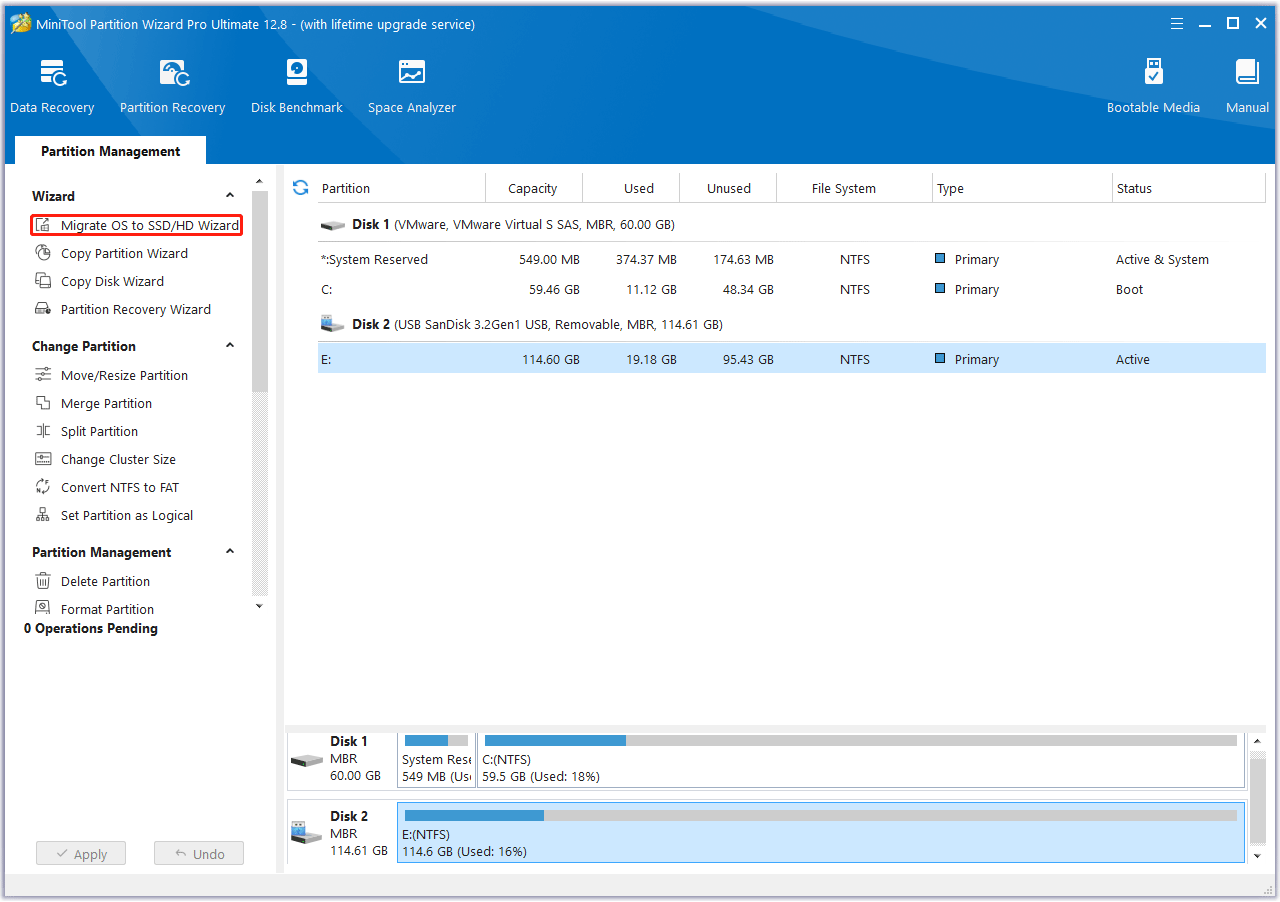
Task: Select the Migrate OS to SSD/HD Wizard
Action: coord(137,225)
